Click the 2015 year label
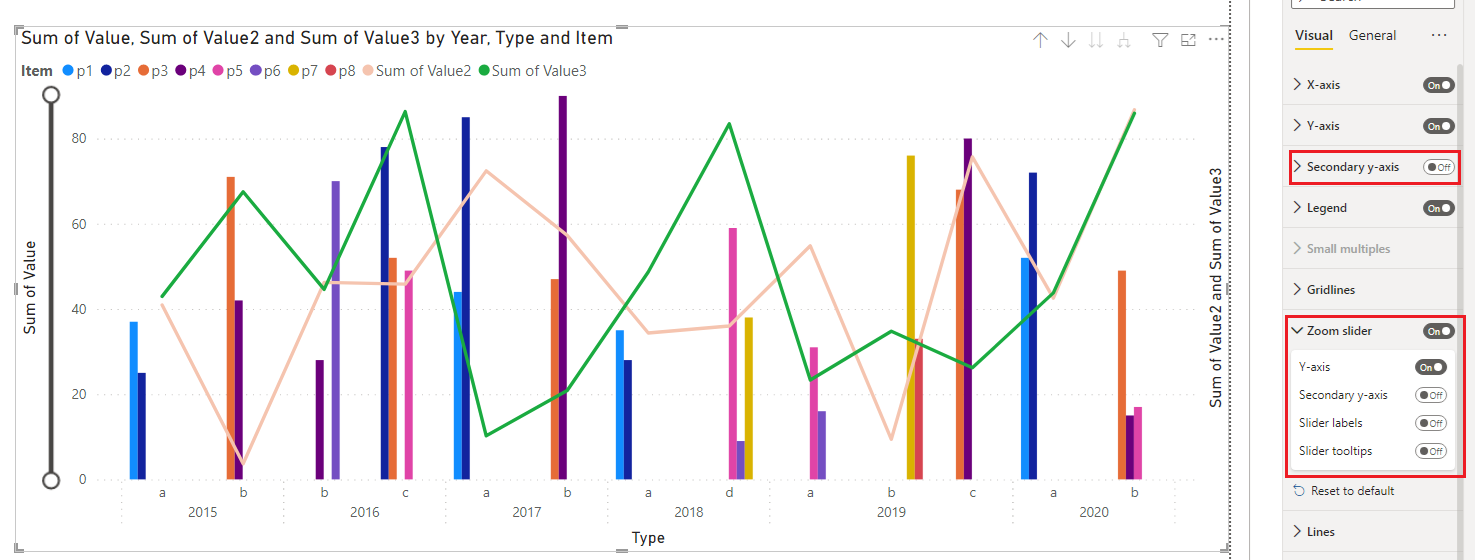 click(x=203, y=512)
